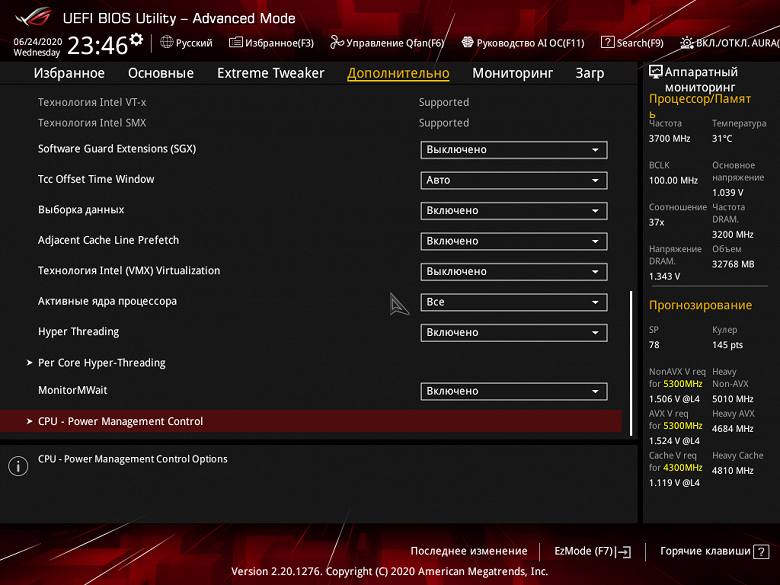Click Последнее изменение button

coord(469,551)
